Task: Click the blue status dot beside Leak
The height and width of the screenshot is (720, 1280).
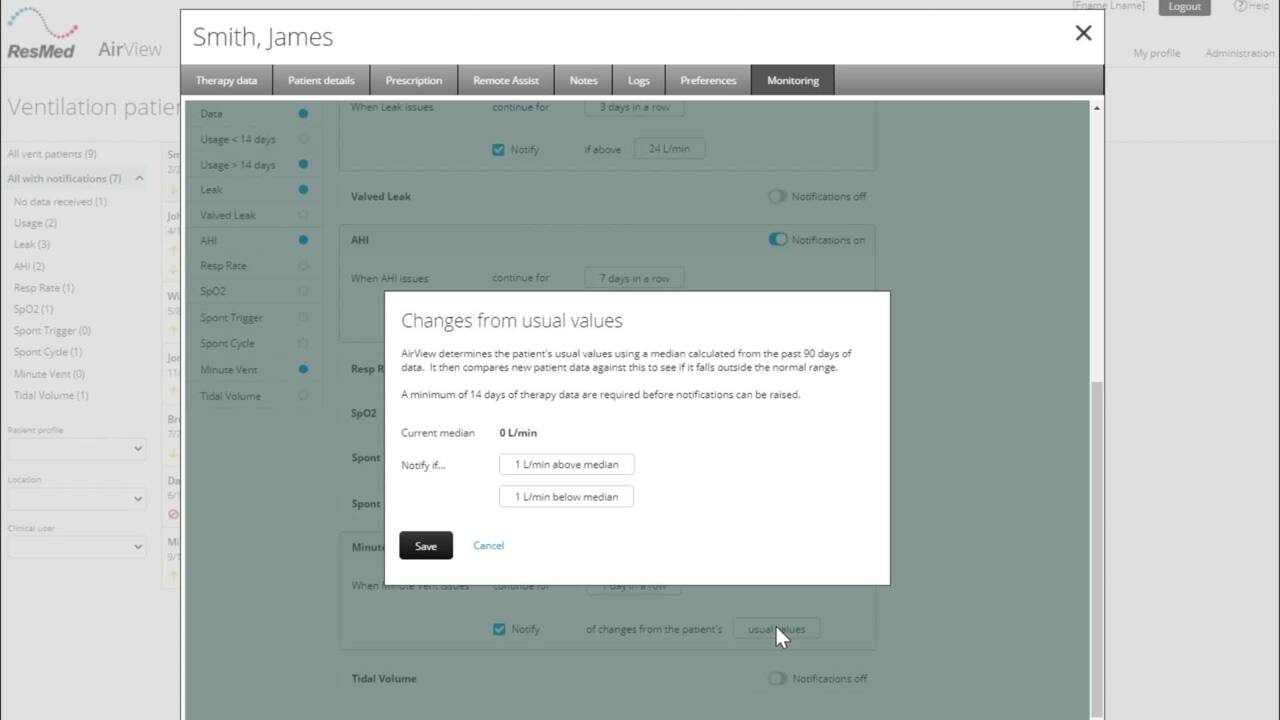Action: tap(303, 190)
